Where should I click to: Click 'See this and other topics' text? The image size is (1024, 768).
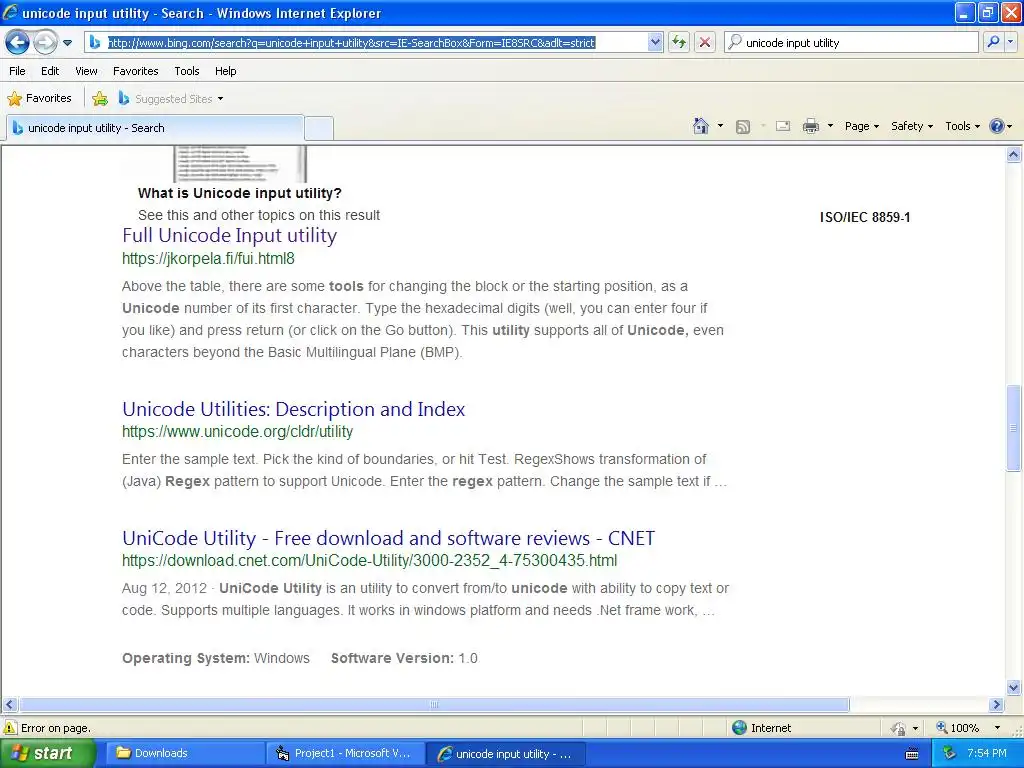coord(259,215)
